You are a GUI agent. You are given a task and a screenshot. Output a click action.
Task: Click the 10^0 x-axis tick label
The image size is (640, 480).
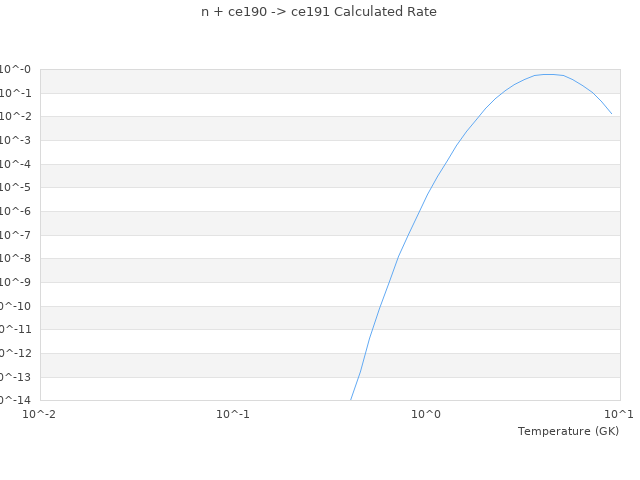click(427, 414)
